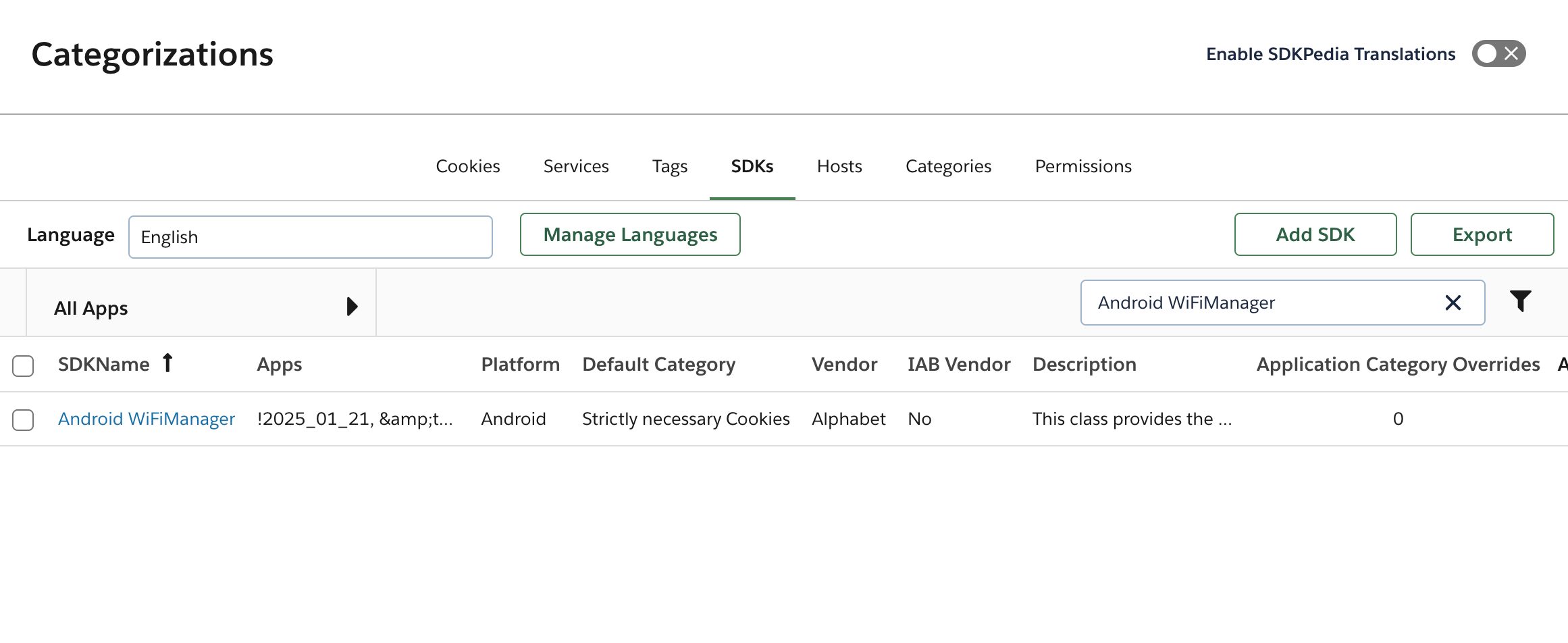The image size is (1568, 643).
Task: Clear the Android WiFiManager search text
Action: click(x=1453, y=303)
